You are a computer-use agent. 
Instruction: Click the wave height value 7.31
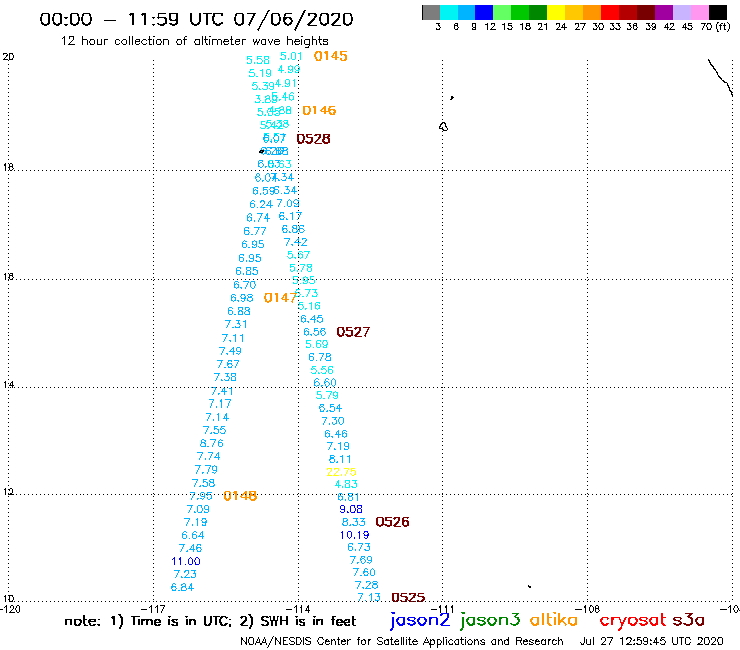(x=235, y=324)
